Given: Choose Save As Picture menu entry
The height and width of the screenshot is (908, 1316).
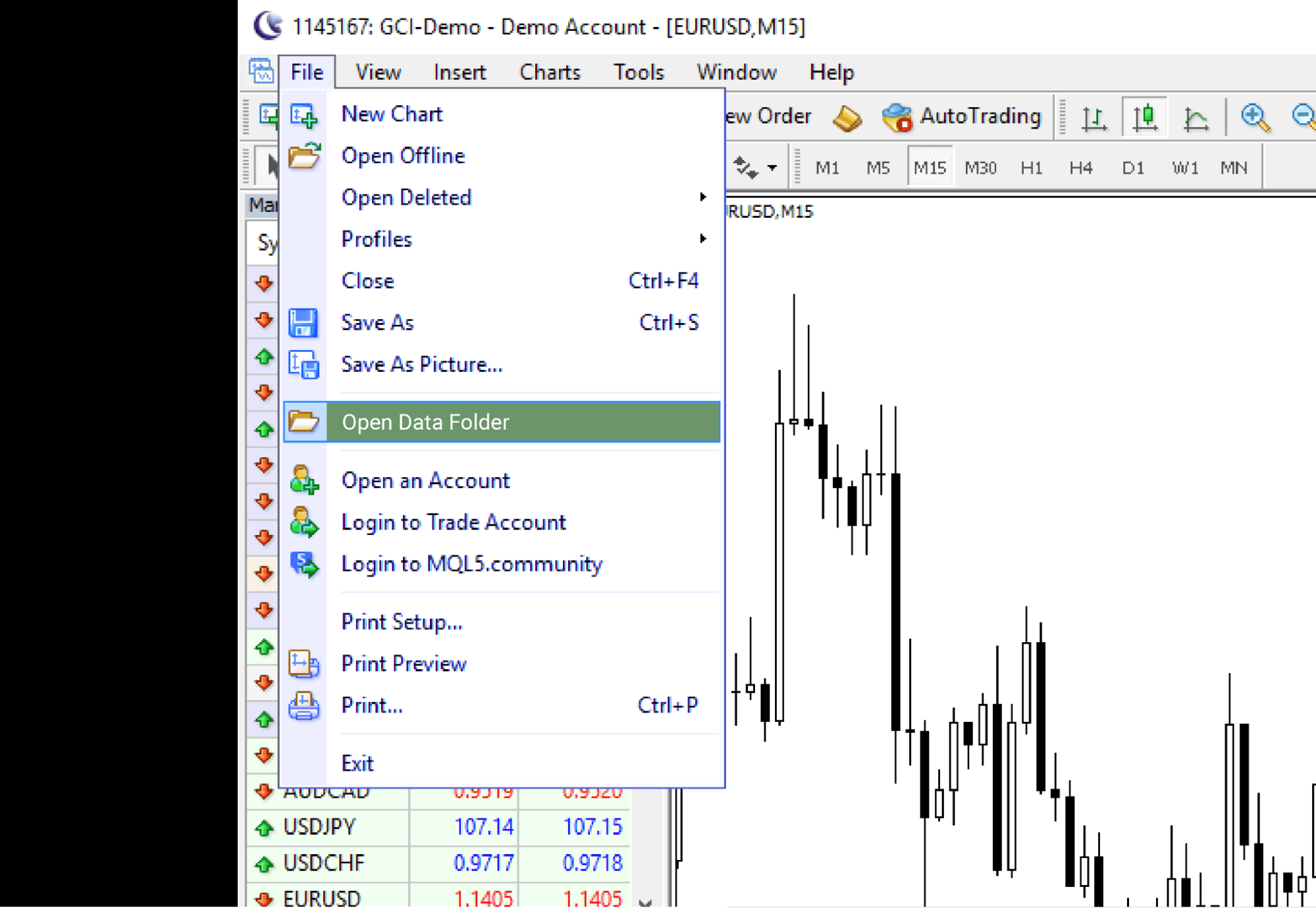Looking at the screenshot, I should click(502, 365).
